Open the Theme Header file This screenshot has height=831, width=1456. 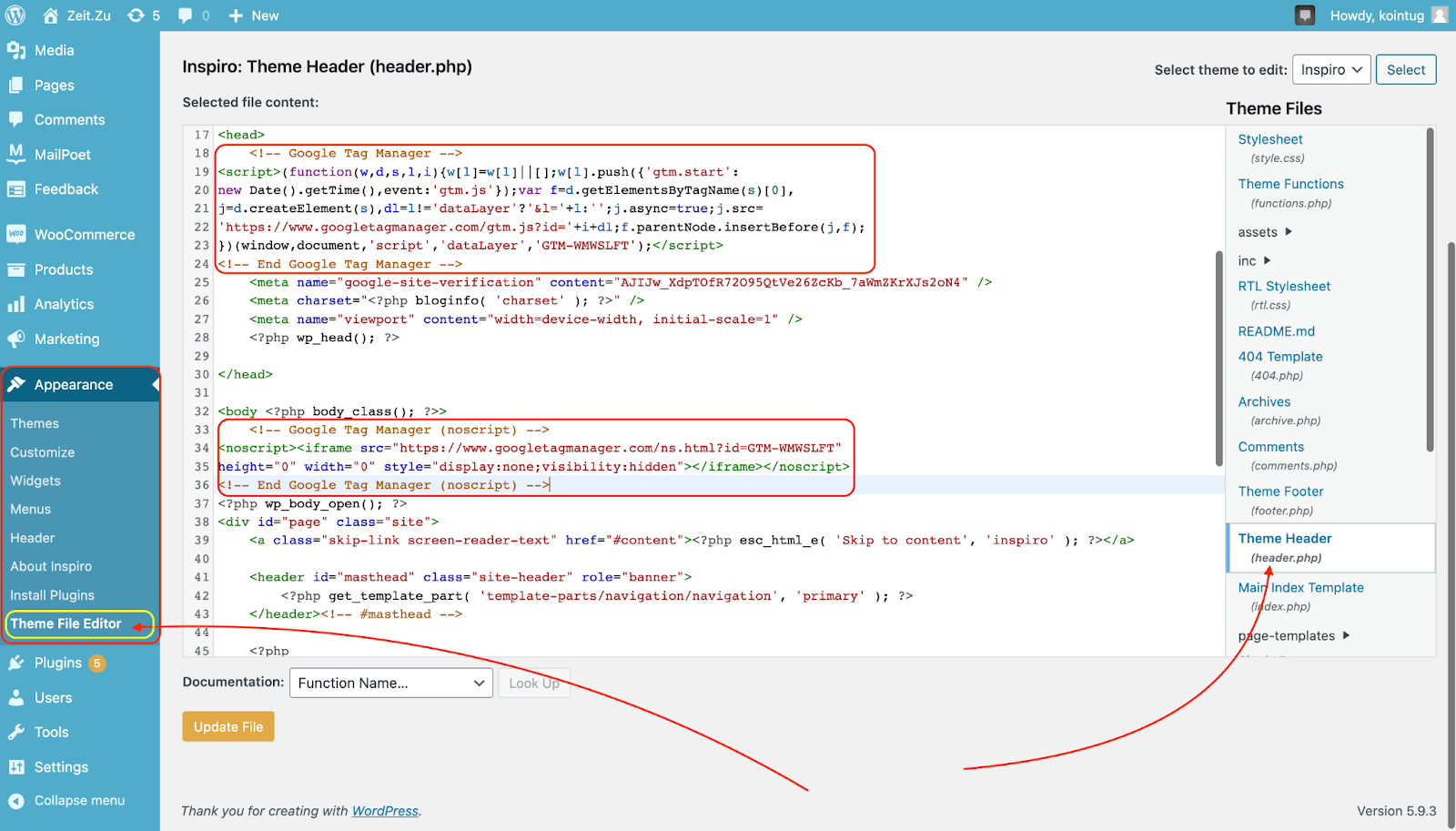(1285, 539)
